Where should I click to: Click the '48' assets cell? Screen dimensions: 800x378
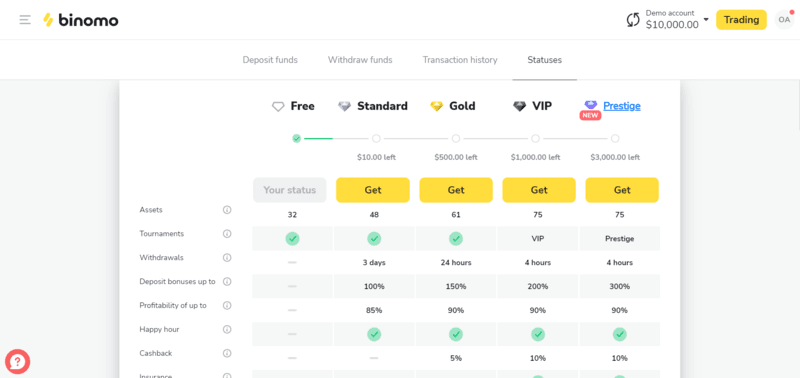(x=374, y=215)
